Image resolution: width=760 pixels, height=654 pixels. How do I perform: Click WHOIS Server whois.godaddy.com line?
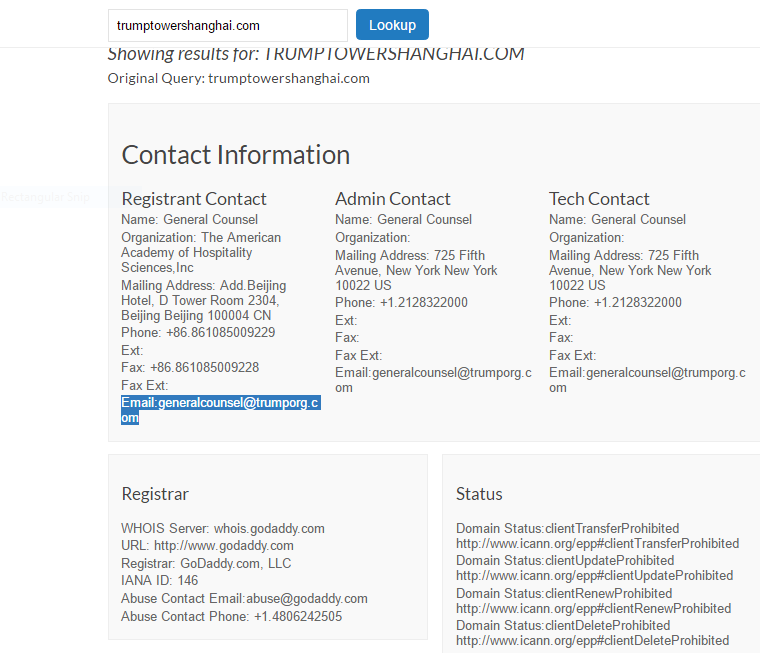click(x=223, y=528)
